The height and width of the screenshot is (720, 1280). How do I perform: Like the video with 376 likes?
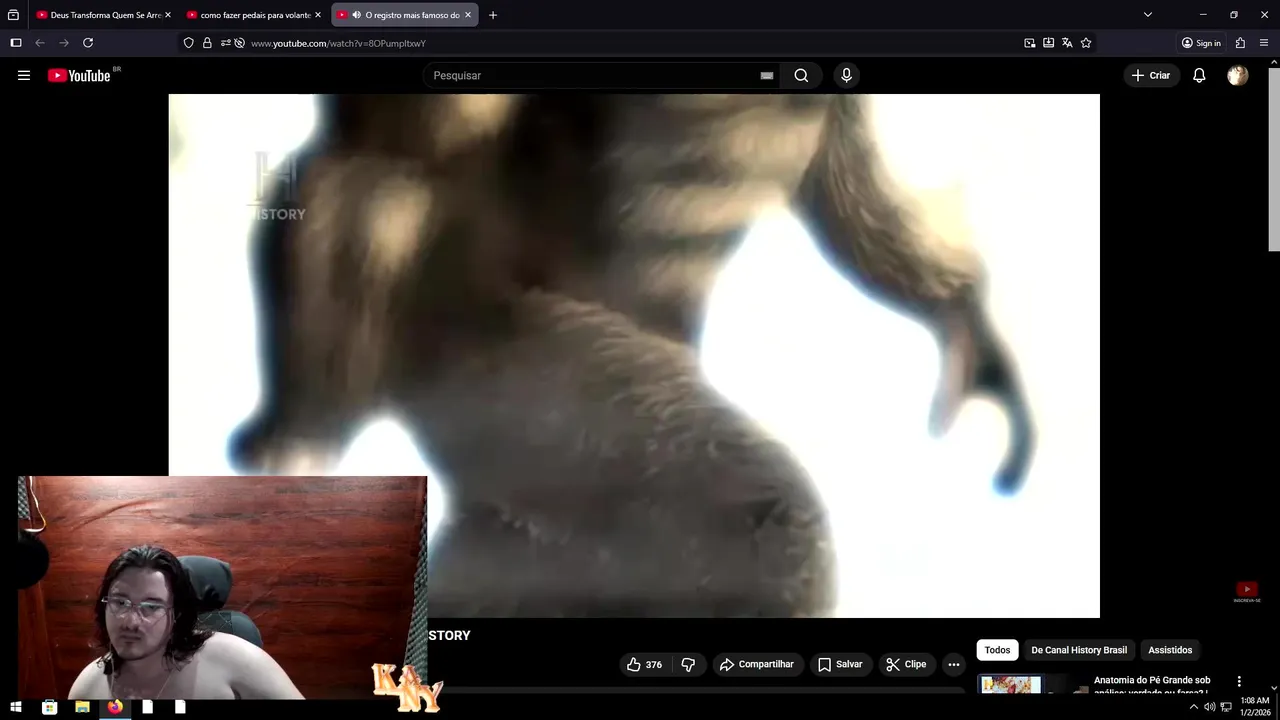tap(644, 664)
